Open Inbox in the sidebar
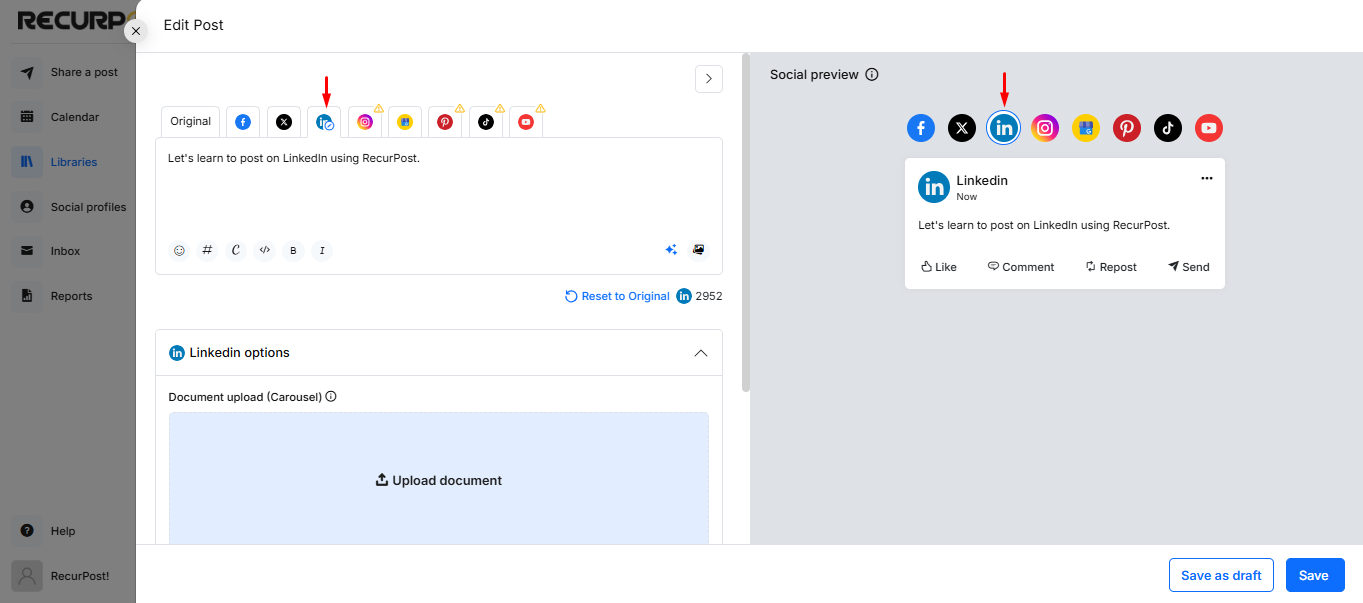The width and height of the screenshot is (1363, 603). coord(69,251)
